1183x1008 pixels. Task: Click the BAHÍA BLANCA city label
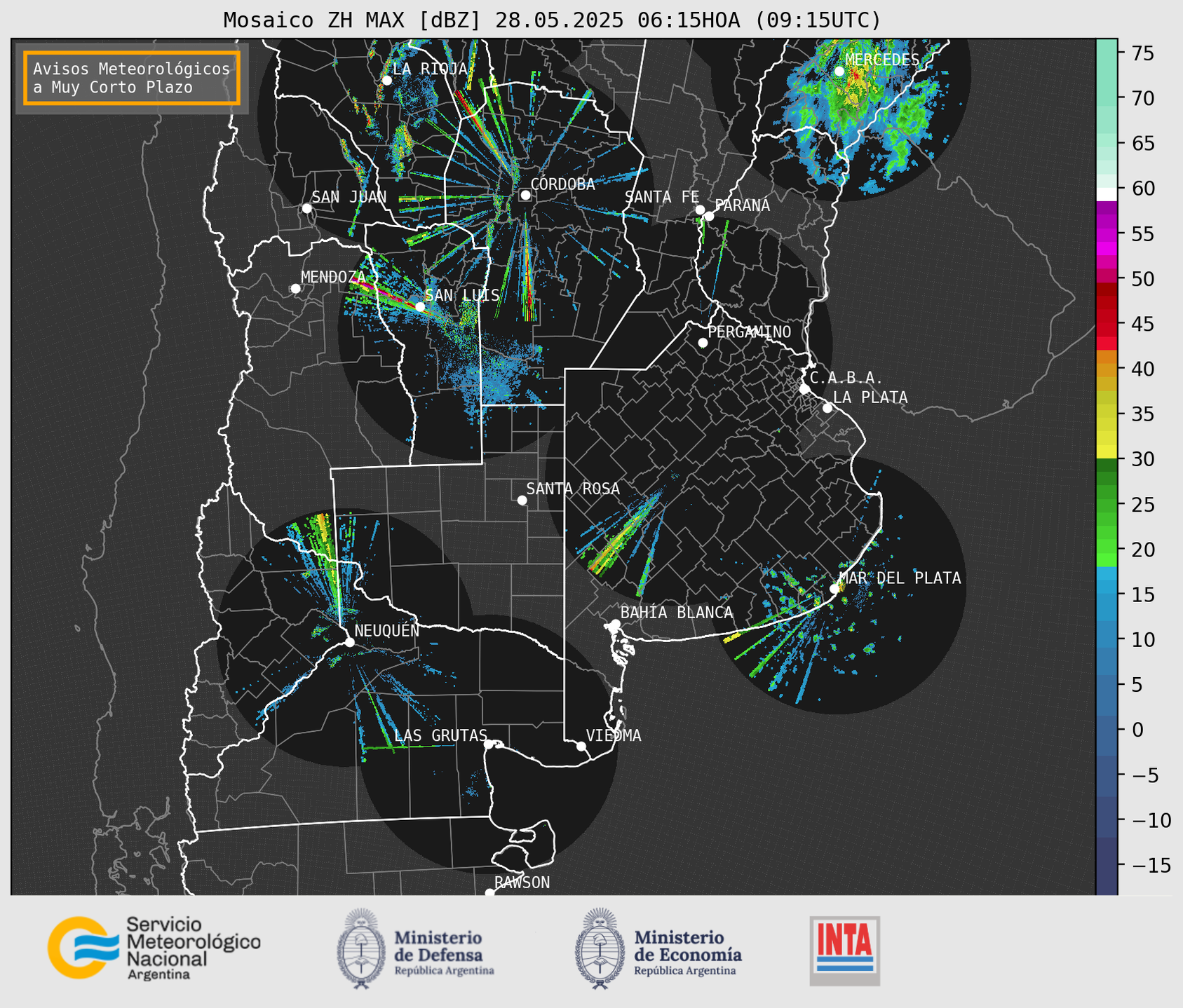677,613
